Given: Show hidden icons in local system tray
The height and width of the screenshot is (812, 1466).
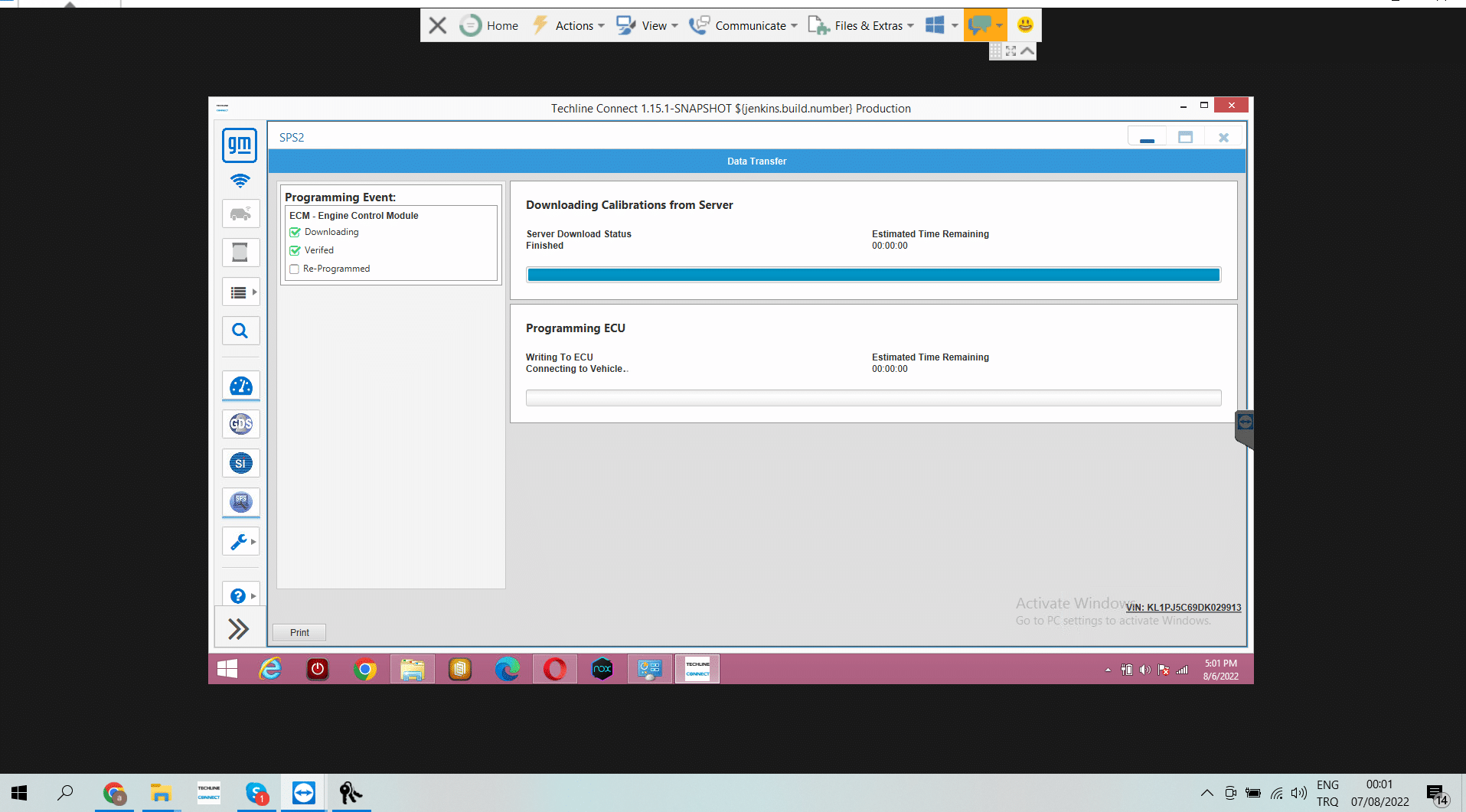Looking at the screenshot, I should (x=1207, y=794).
